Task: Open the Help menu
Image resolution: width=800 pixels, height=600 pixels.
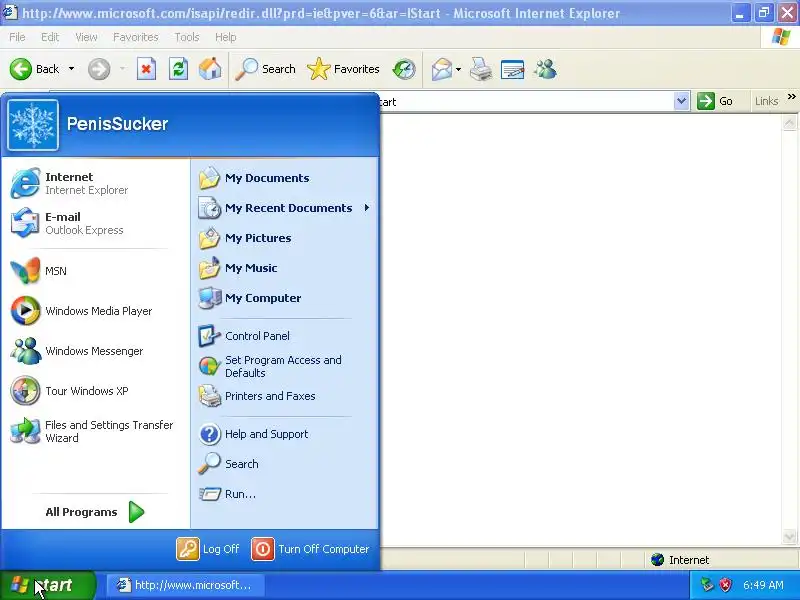Action: tap(226, 37)
